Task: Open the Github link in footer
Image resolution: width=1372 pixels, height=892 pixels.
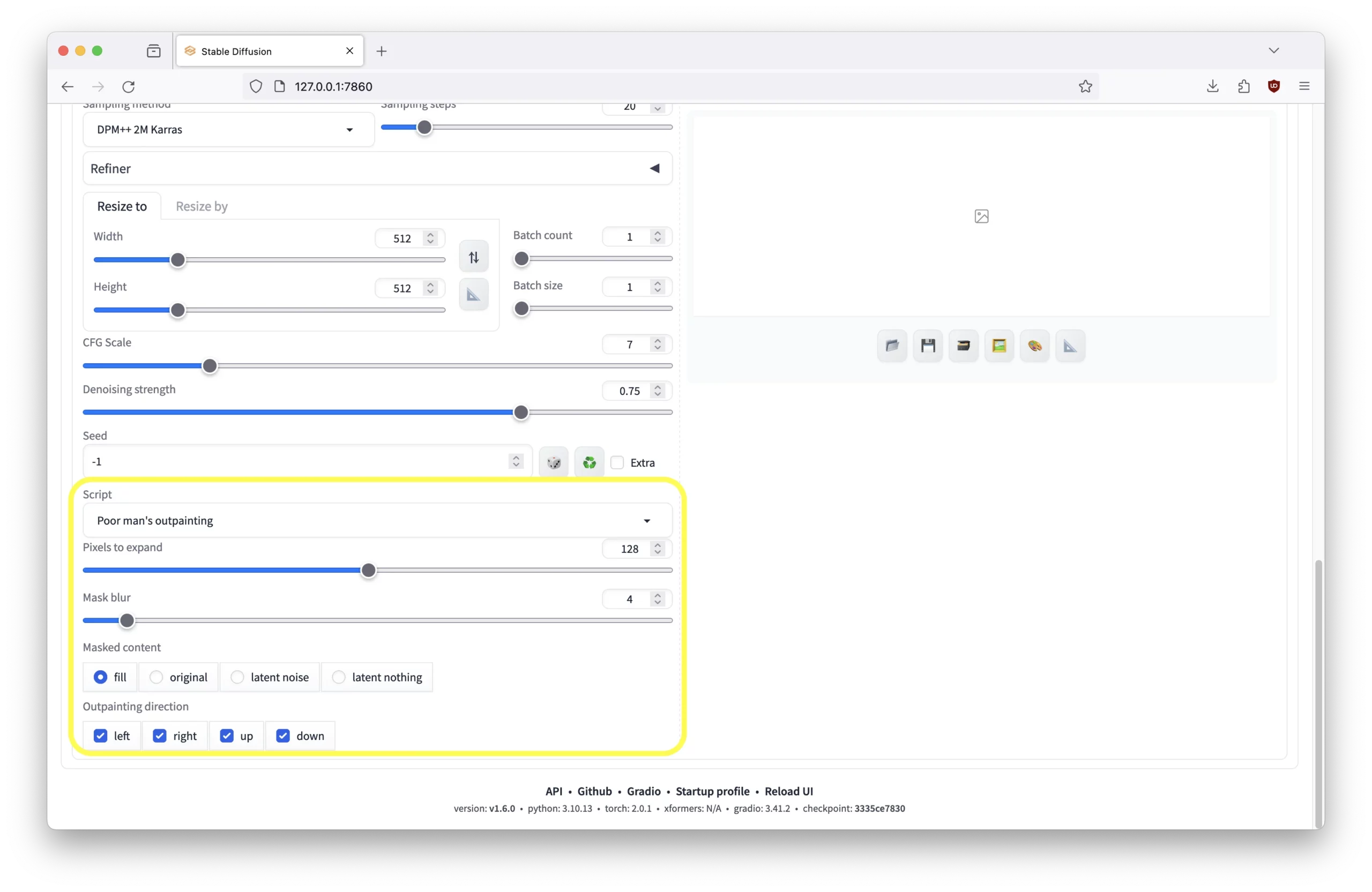Action: tap(594, 792)
